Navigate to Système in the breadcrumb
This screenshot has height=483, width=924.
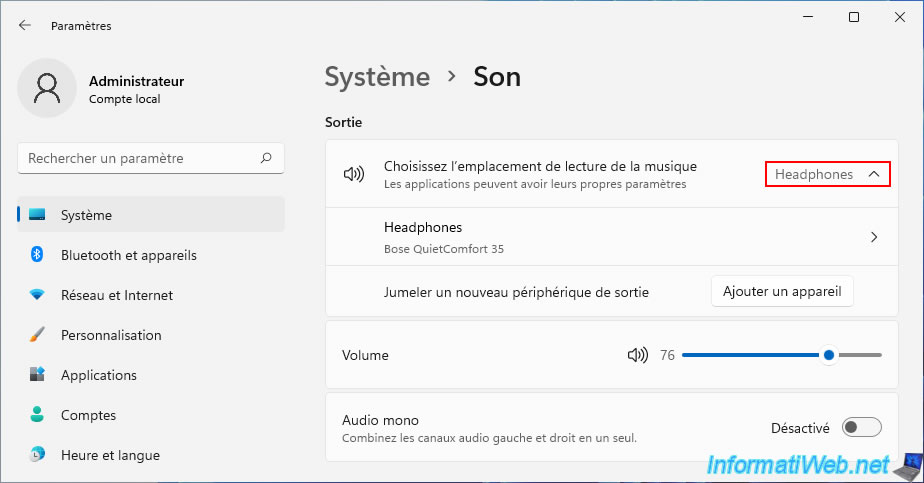coord(377,76)
